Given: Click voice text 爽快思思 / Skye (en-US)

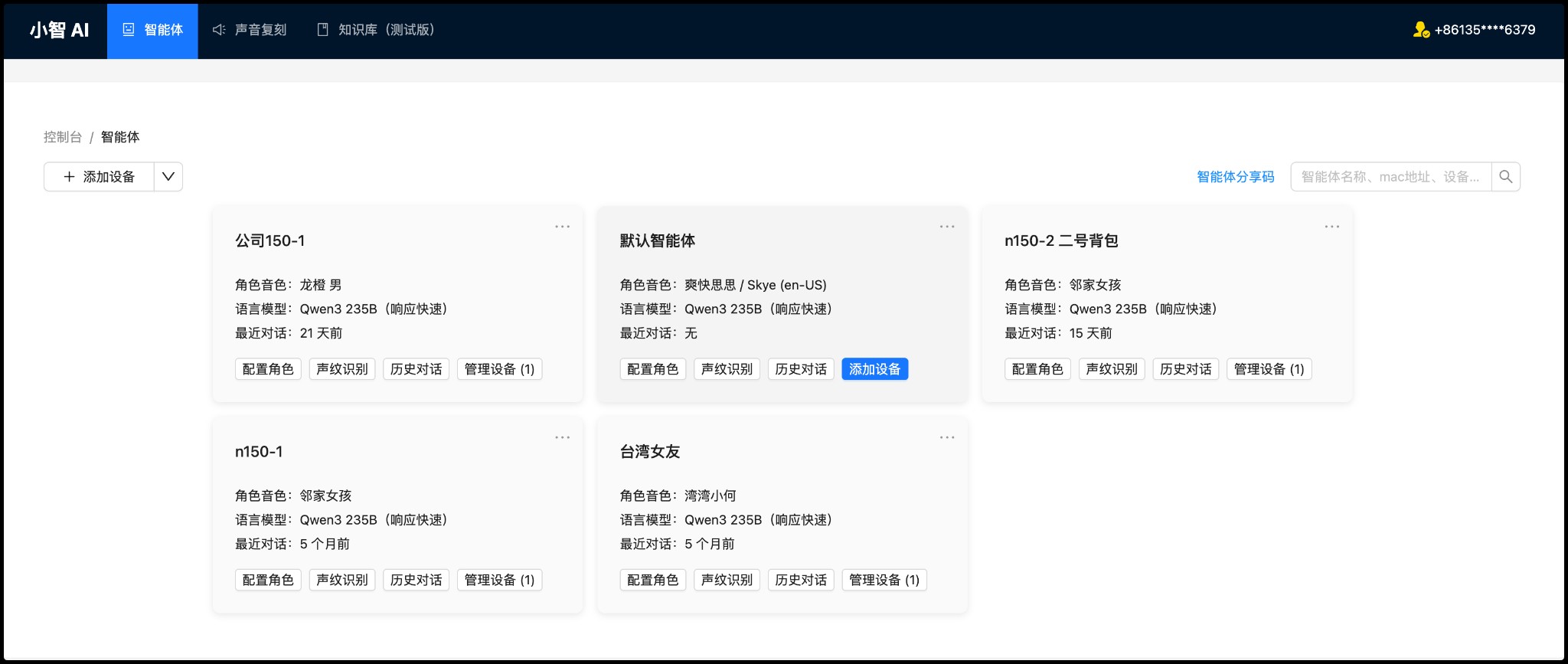Looking at the screenshot, I should tap(756, 285).
